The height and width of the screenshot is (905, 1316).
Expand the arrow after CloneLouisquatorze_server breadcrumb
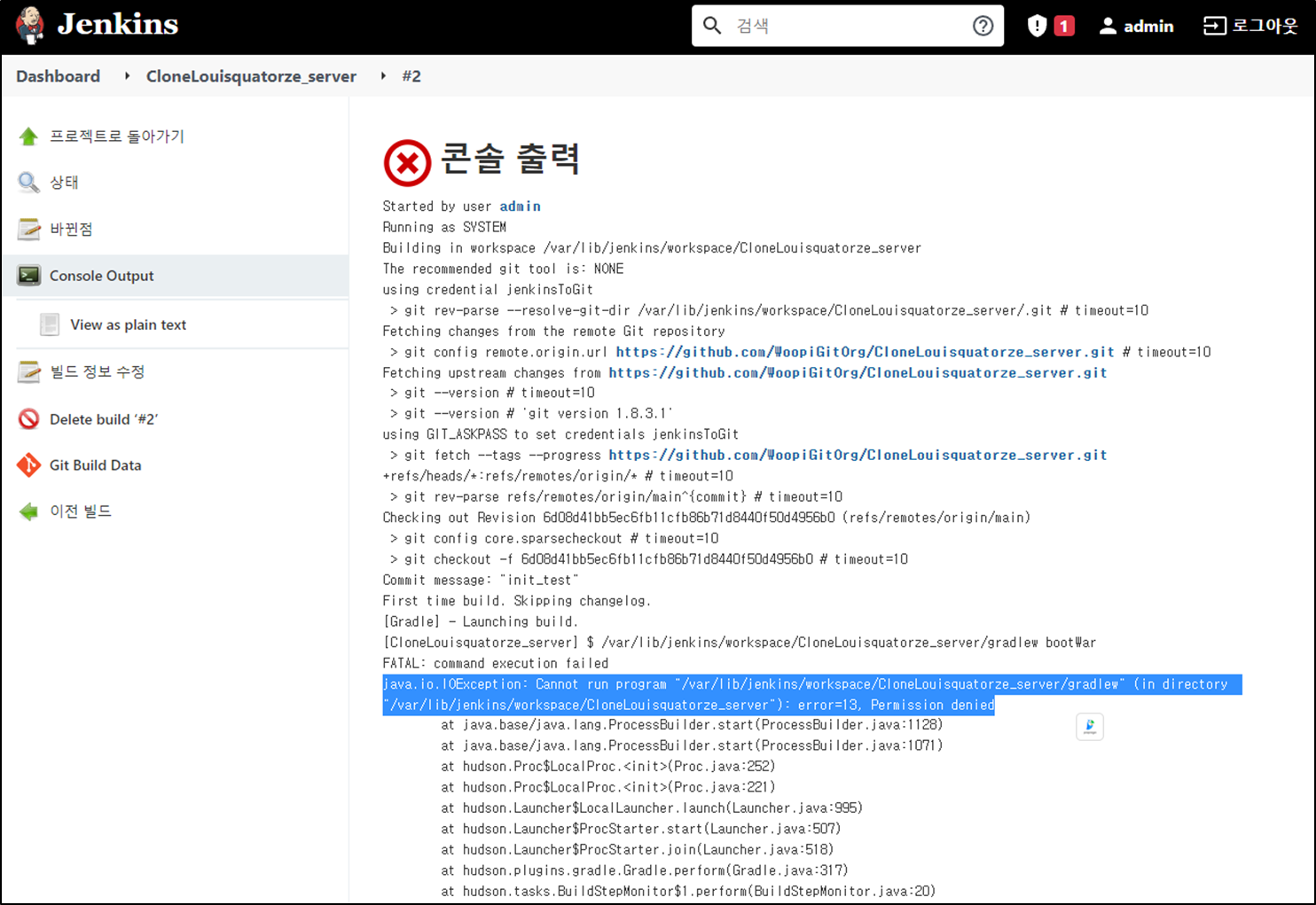(383, 76)
